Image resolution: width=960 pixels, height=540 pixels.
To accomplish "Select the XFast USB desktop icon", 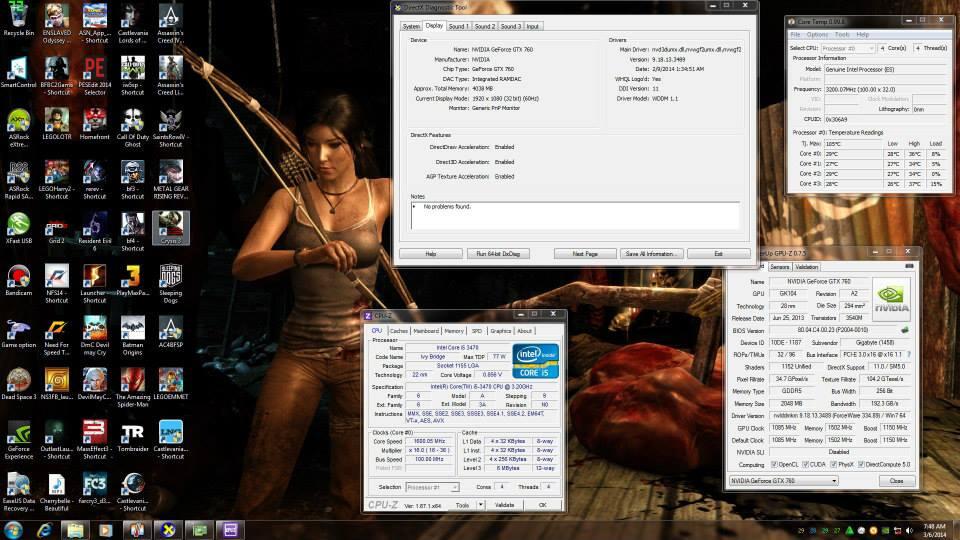I will click(18, 229).
